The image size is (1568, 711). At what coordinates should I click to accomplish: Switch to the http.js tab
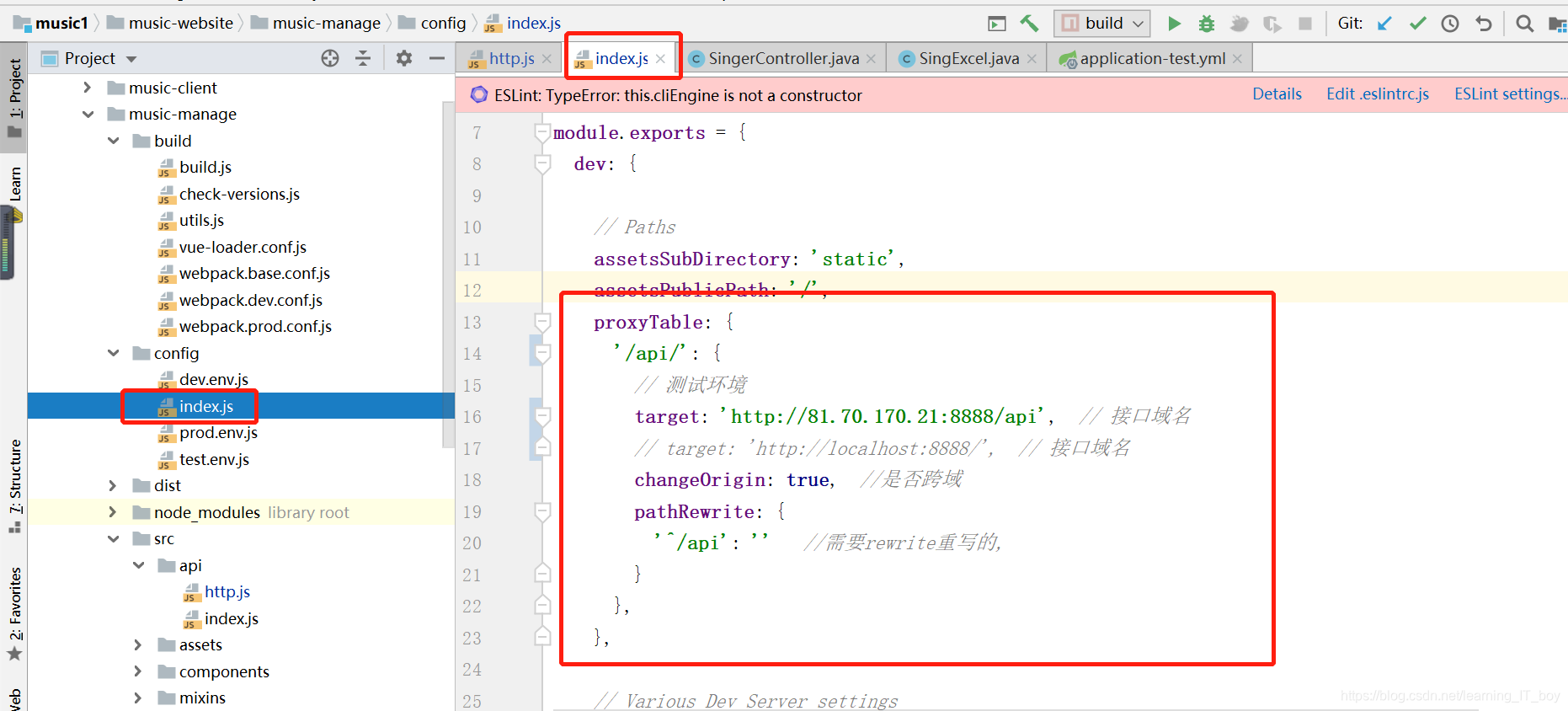tap(510, 58)
